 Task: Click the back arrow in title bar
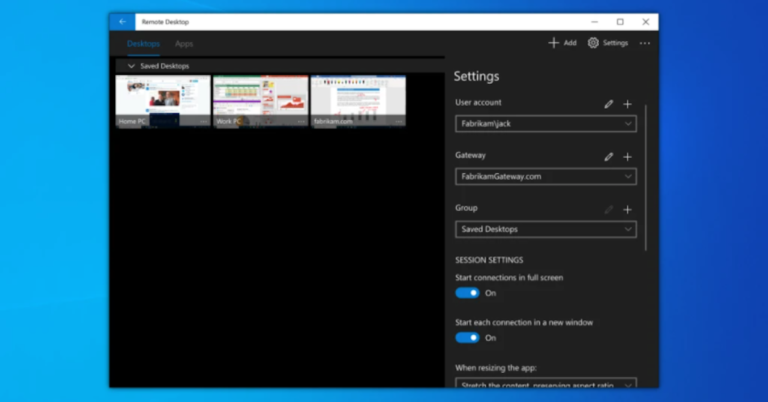click(122, 21)
